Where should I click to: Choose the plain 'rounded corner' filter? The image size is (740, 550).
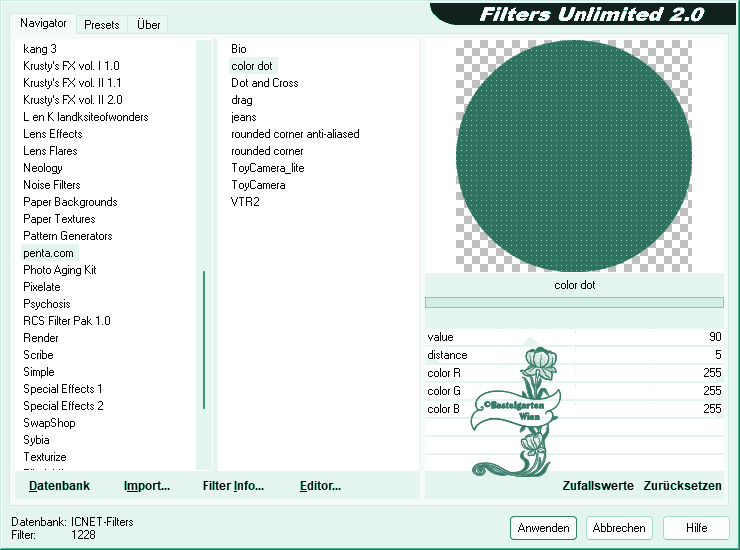(267, 151)
